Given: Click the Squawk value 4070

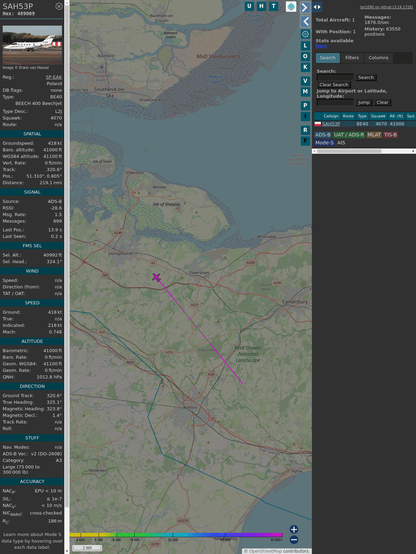Looking at the screenshot, I should pos(56,118).
